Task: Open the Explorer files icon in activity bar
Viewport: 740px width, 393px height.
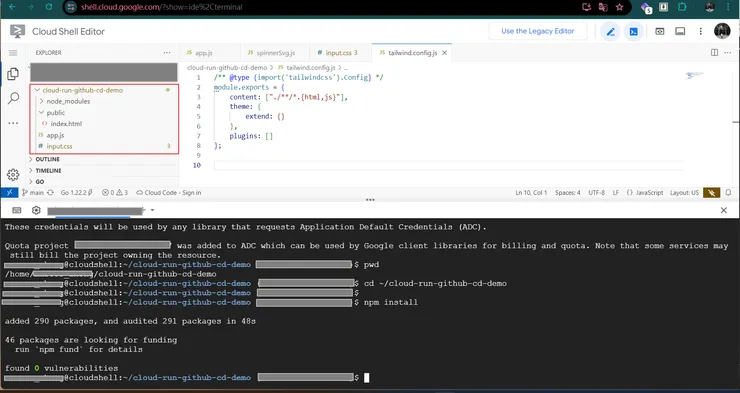Action: (13, 74)
